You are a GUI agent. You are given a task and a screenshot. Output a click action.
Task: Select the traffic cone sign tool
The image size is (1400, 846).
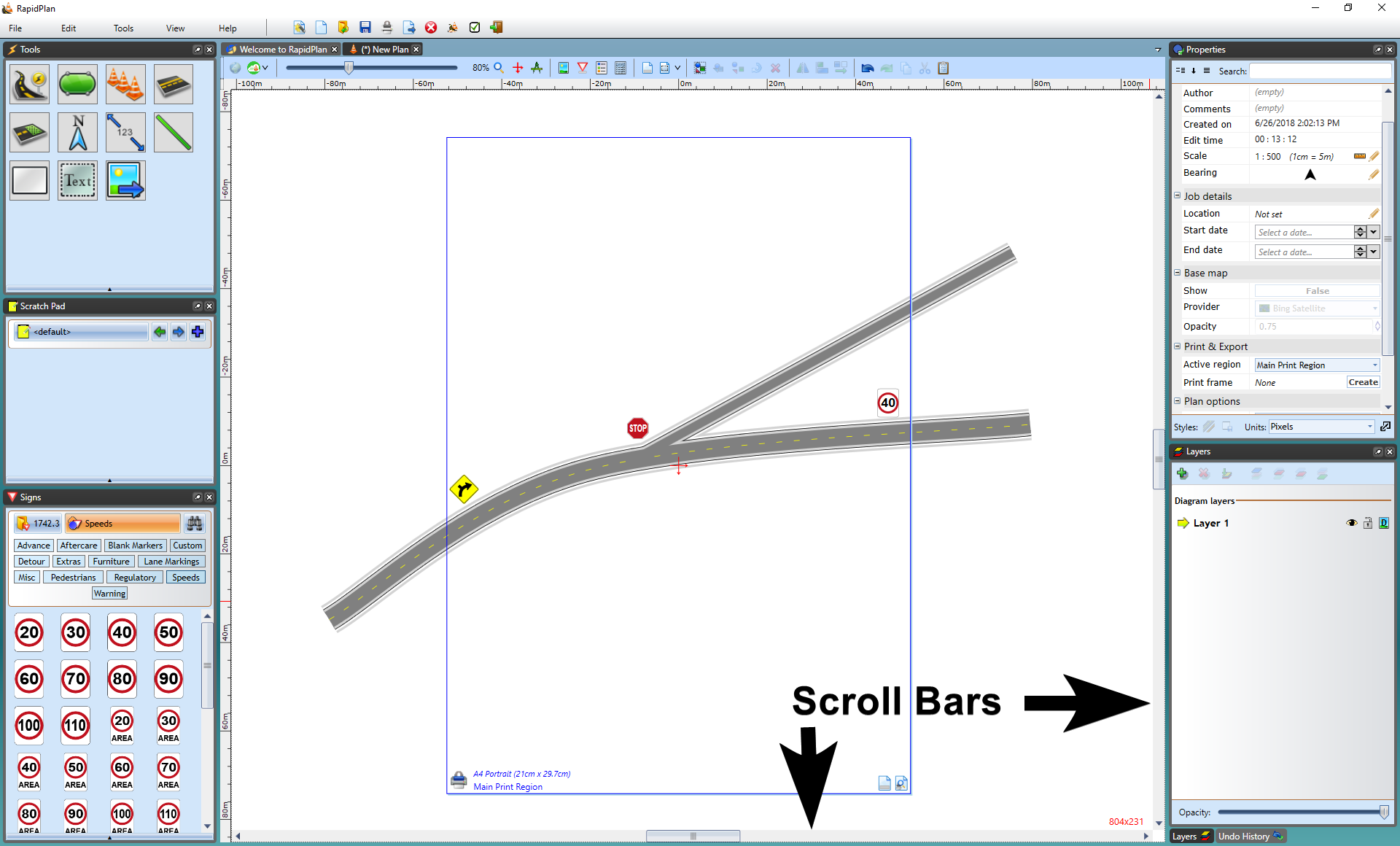124,85
